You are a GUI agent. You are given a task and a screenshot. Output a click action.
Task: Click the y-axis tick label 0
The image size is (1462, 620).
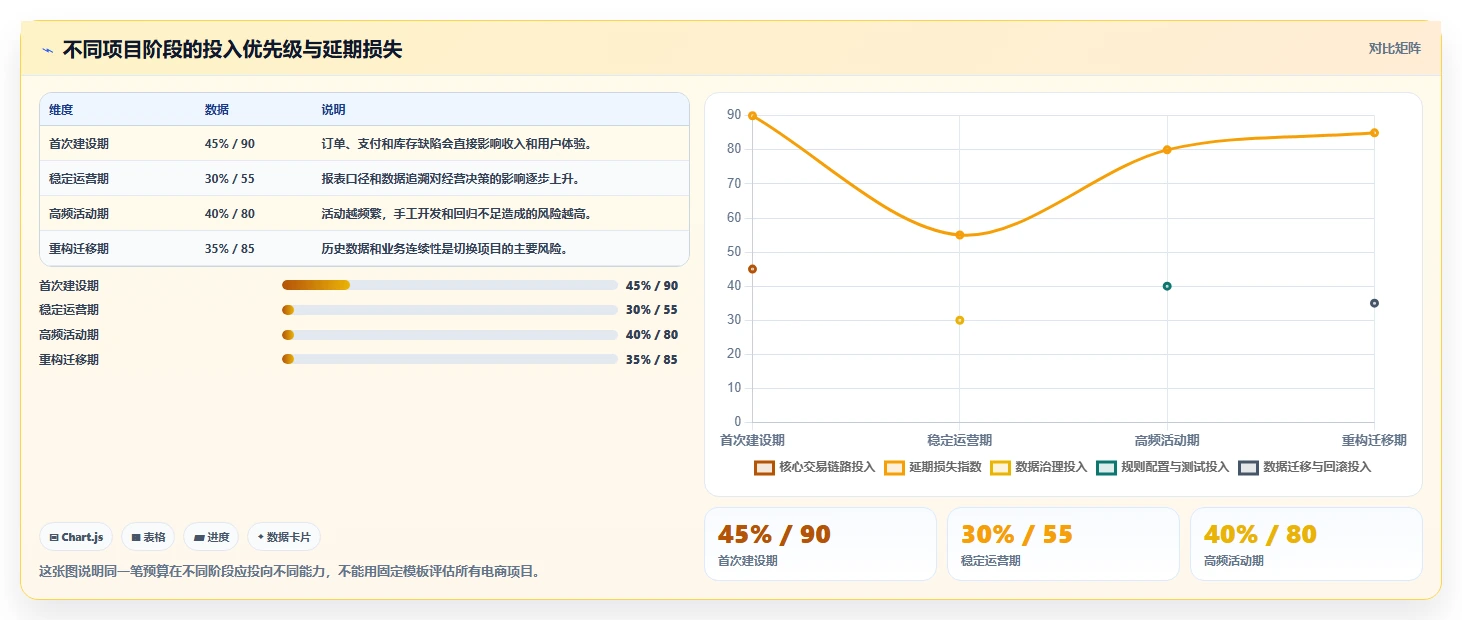tap(737, 422)
